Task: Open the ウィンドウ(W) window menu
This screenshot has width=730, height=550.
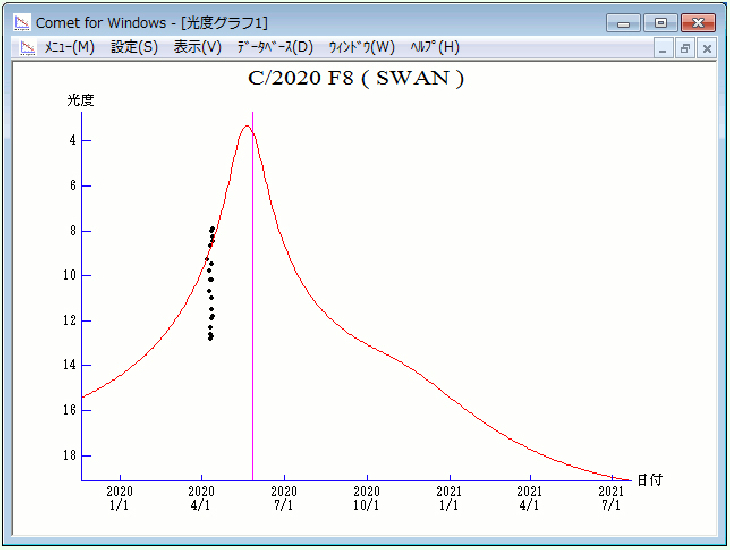Action: 361,47
